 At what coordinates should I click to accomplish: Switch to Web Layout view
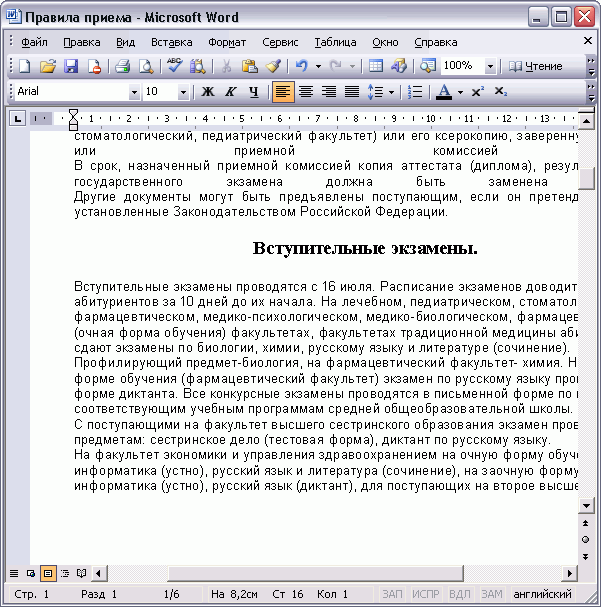coord(31,573)
